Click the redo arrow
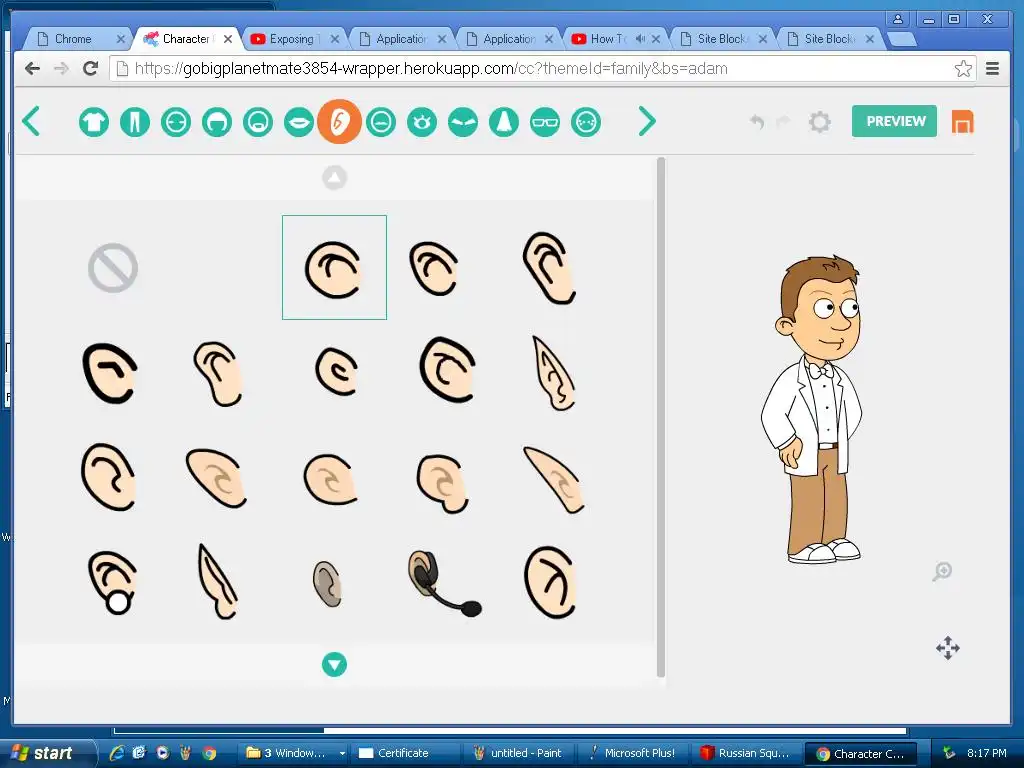This screenshot has height=768, width=1024. point(783,121)
